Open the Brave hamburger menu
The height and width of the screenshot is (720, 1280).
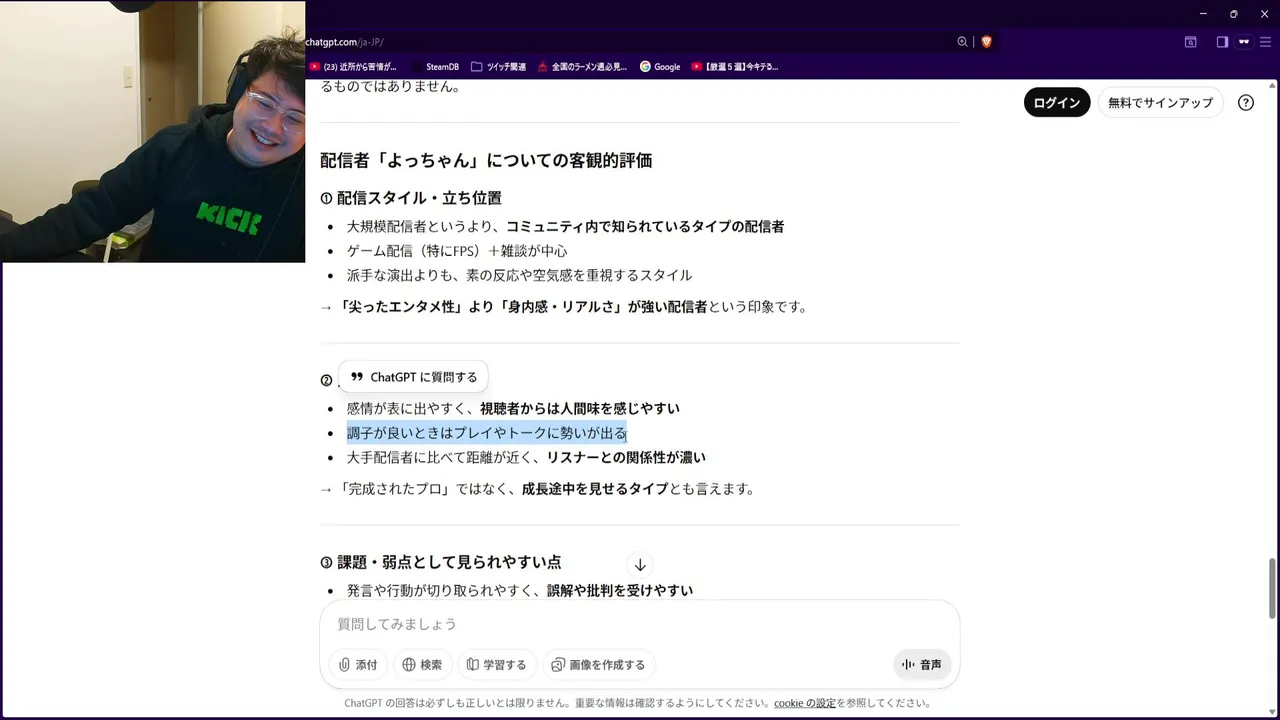point(1266,42)
